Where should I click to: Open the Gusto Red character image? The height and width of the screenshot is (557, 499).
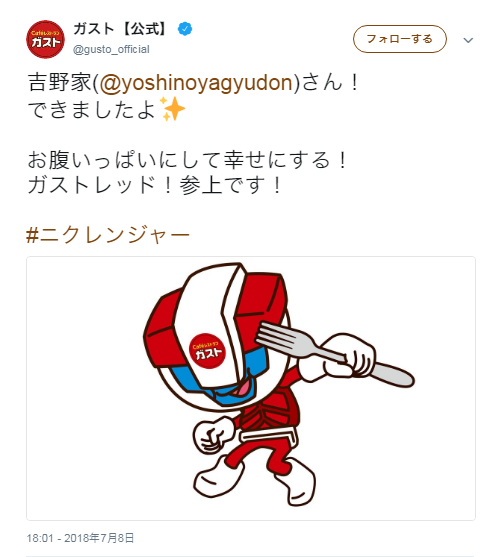(x=251, y=388)
